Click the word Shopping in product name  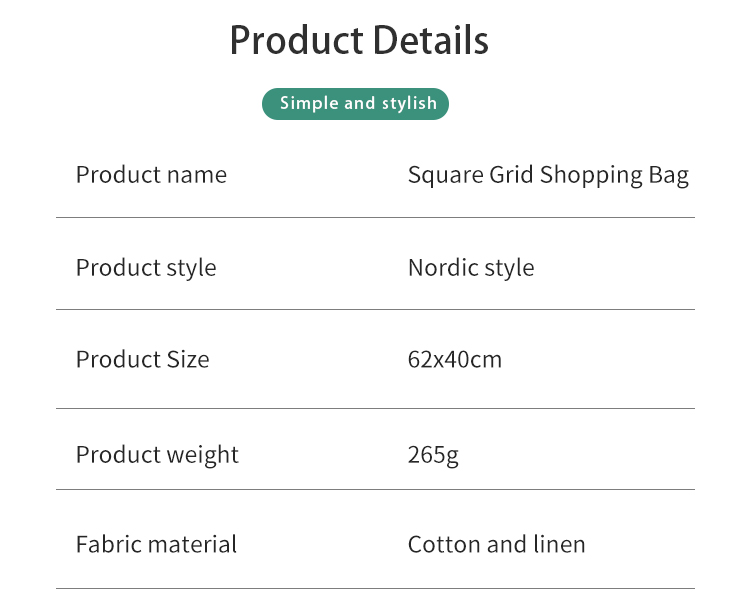[591, 175]
